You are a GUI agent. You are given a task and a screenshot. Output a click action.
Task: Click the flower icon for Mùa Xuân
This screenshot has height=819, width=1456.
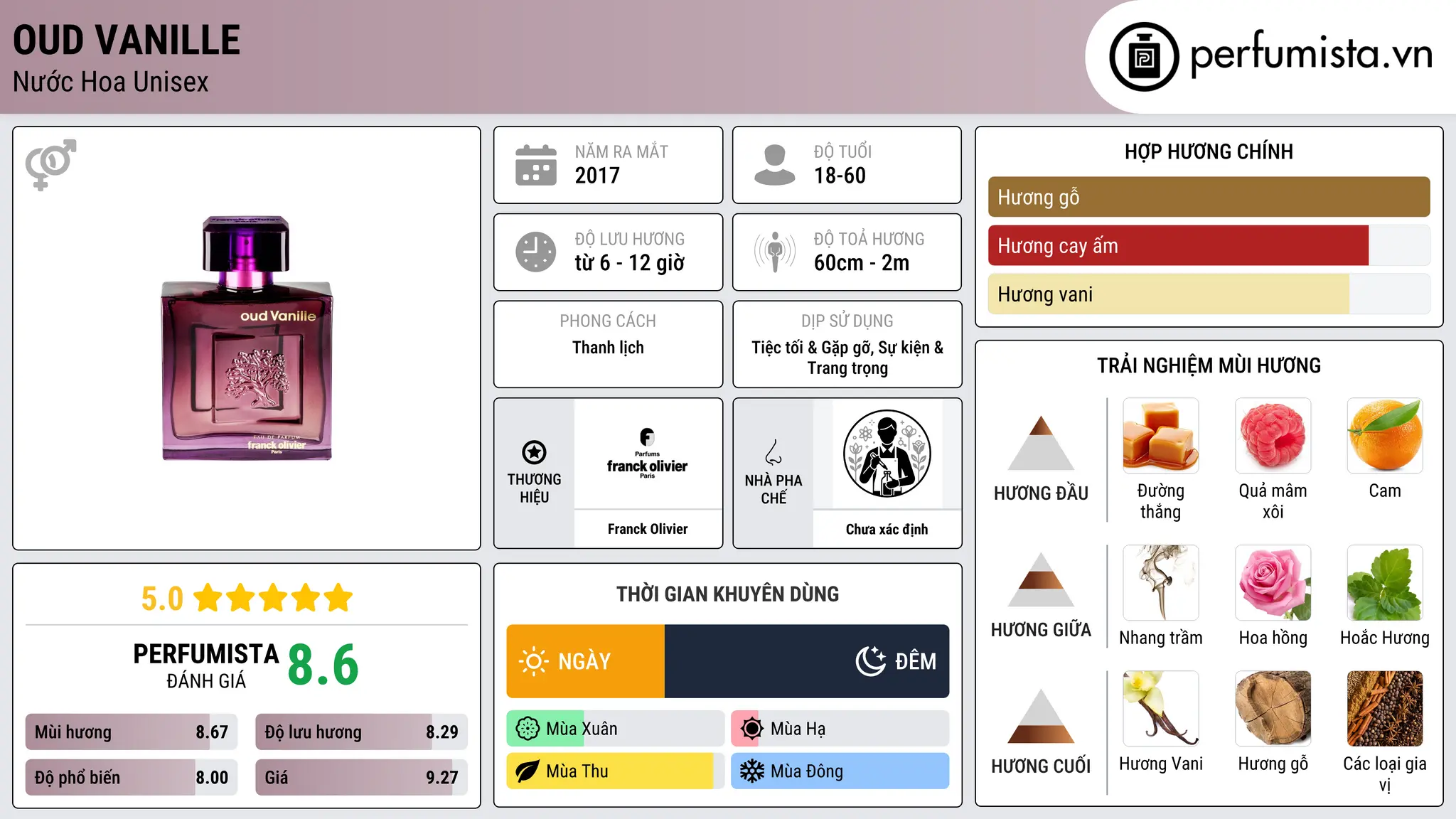[528, 729]
